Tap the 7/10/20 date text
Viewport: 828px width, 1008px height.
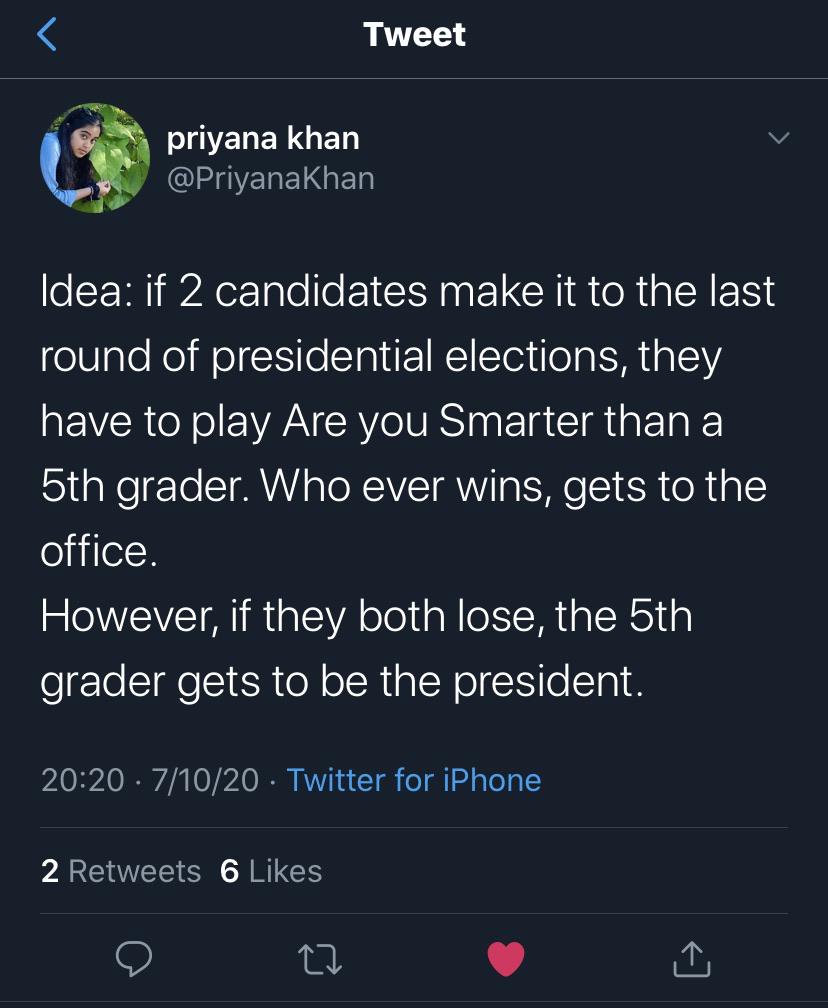[205, 780]
